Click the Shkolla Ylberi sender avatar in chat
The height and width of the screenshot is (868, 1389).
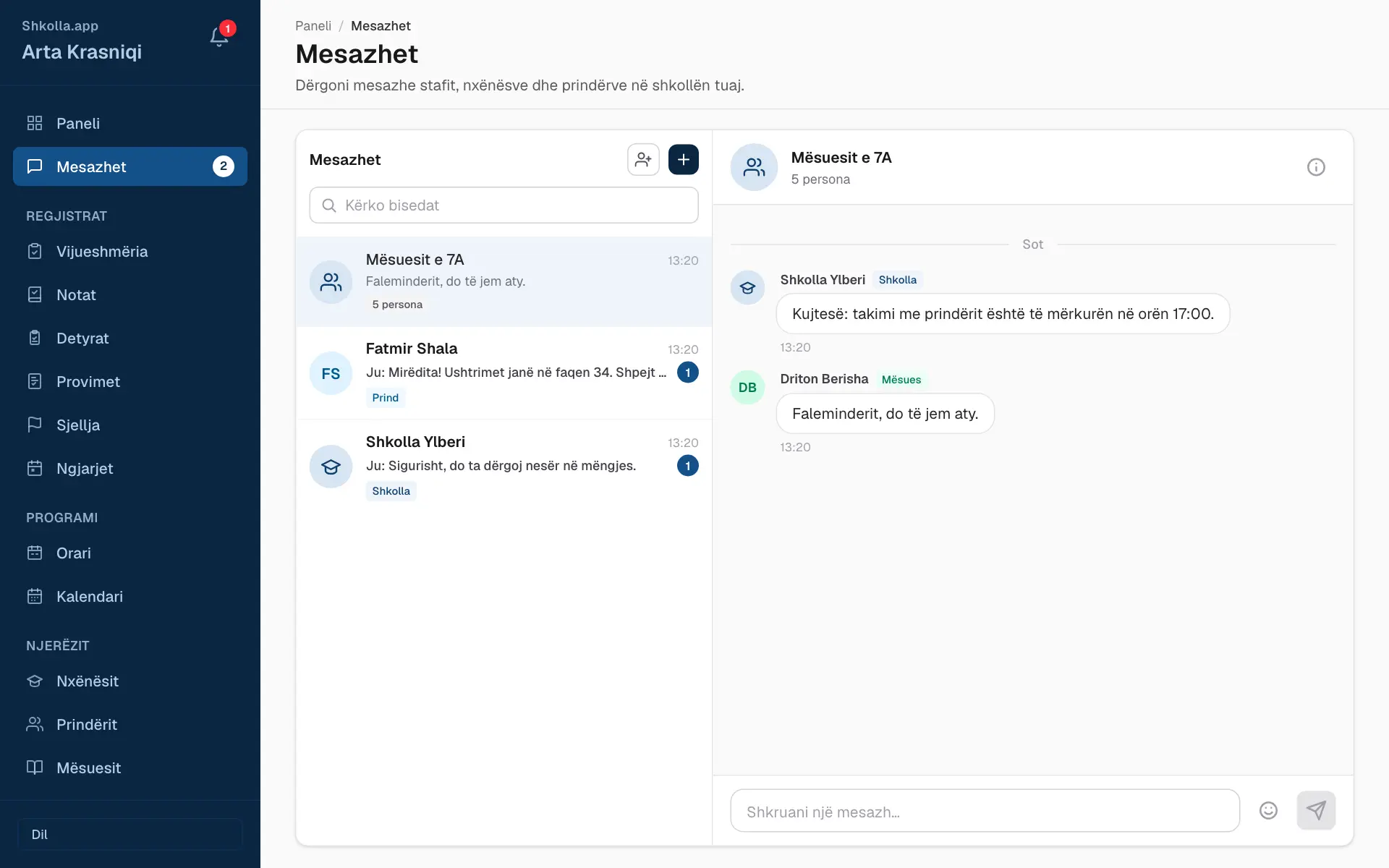[x=747, y=288]
